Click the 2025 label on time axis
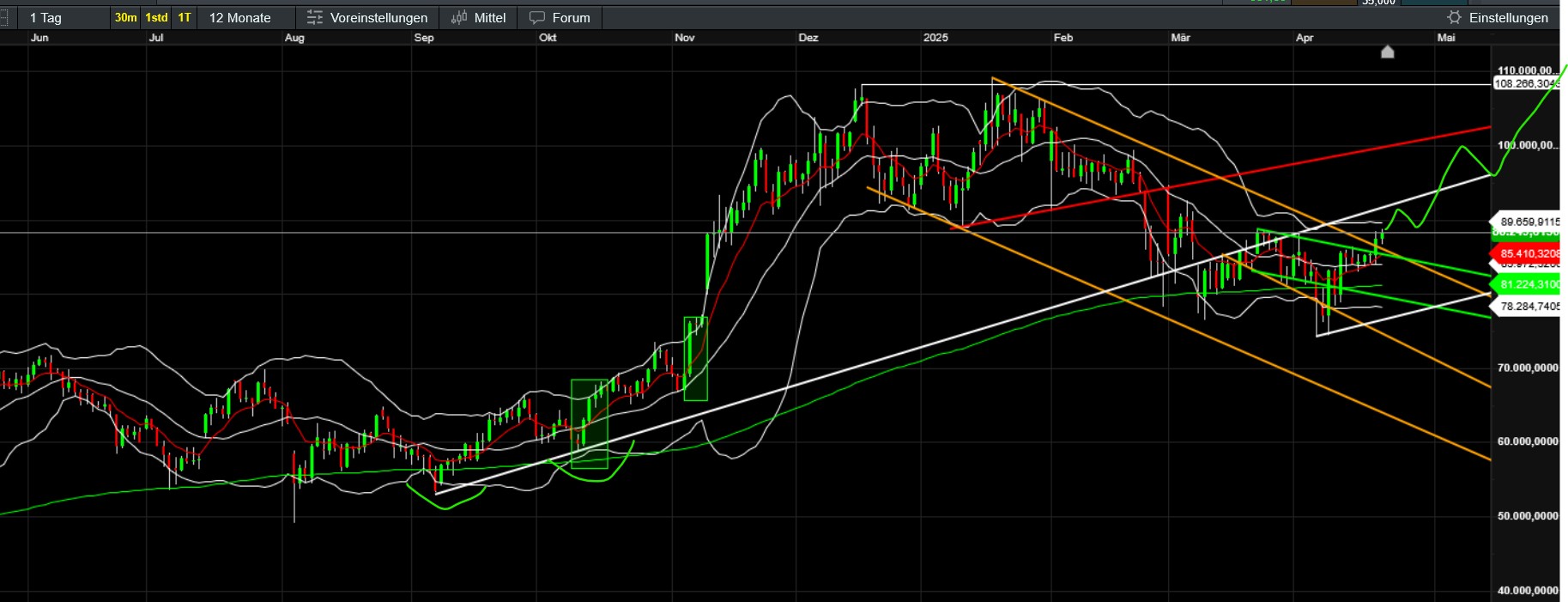The height and width of the screenshot is (602, 1568). (x=935, y=38)
